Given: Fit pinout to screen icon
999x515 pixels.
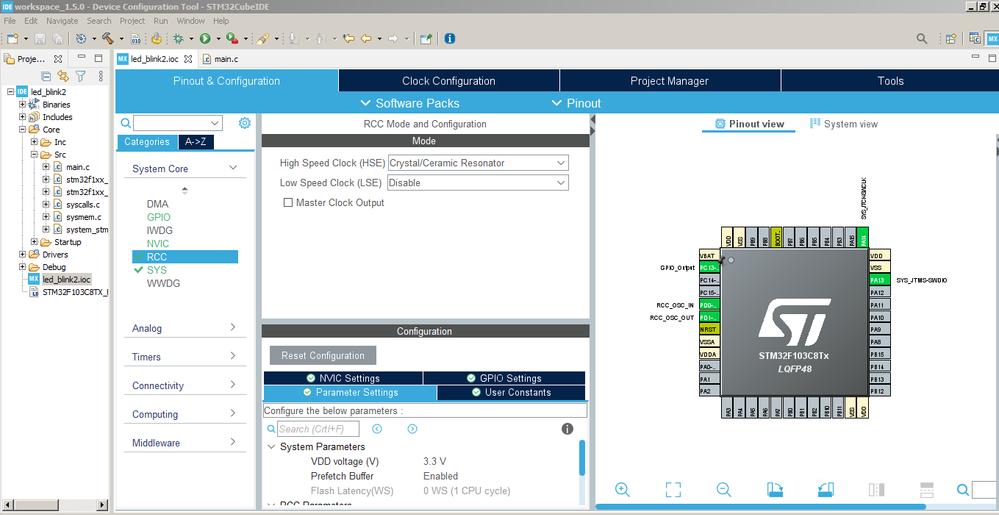Looking at the screenshot, I should [673, 490].
